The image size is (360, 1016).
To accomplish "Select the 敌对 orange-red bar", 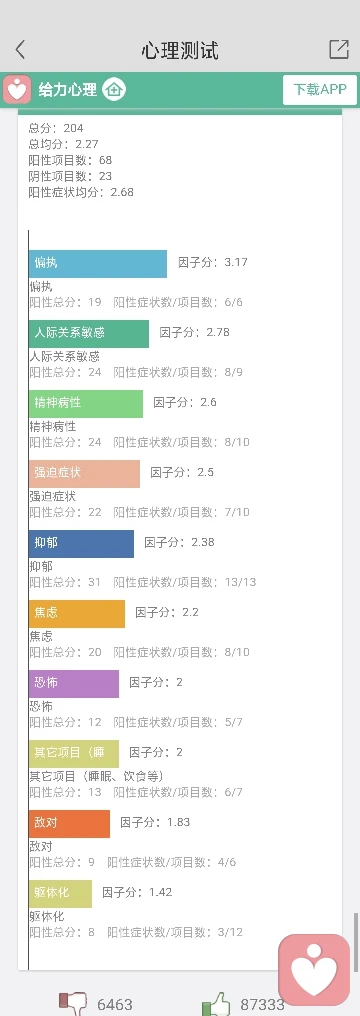I will [x=69, y=824].
